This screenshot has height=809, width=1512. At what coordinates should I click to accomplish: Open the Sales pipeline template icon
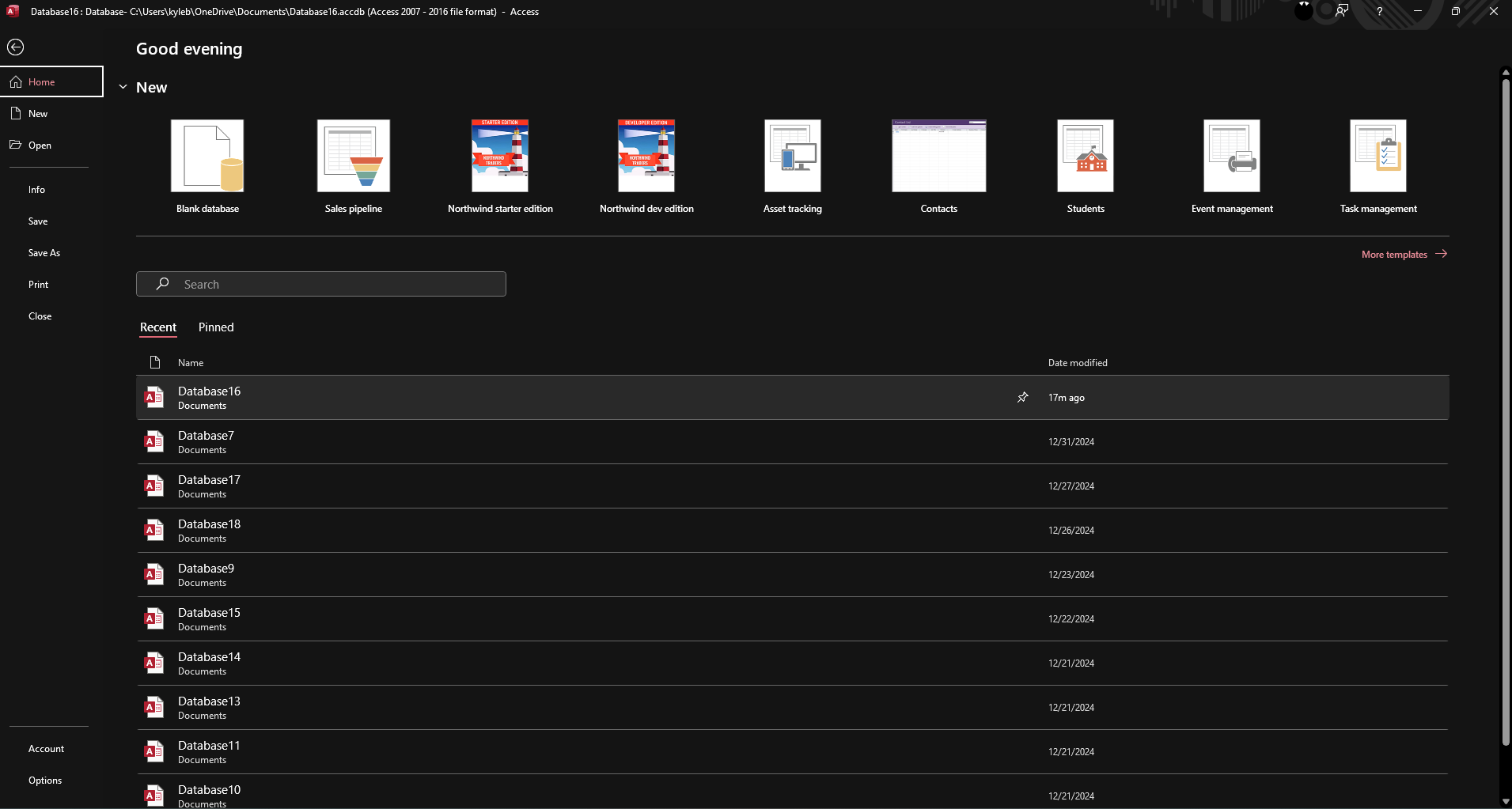[x=354, y=156]
